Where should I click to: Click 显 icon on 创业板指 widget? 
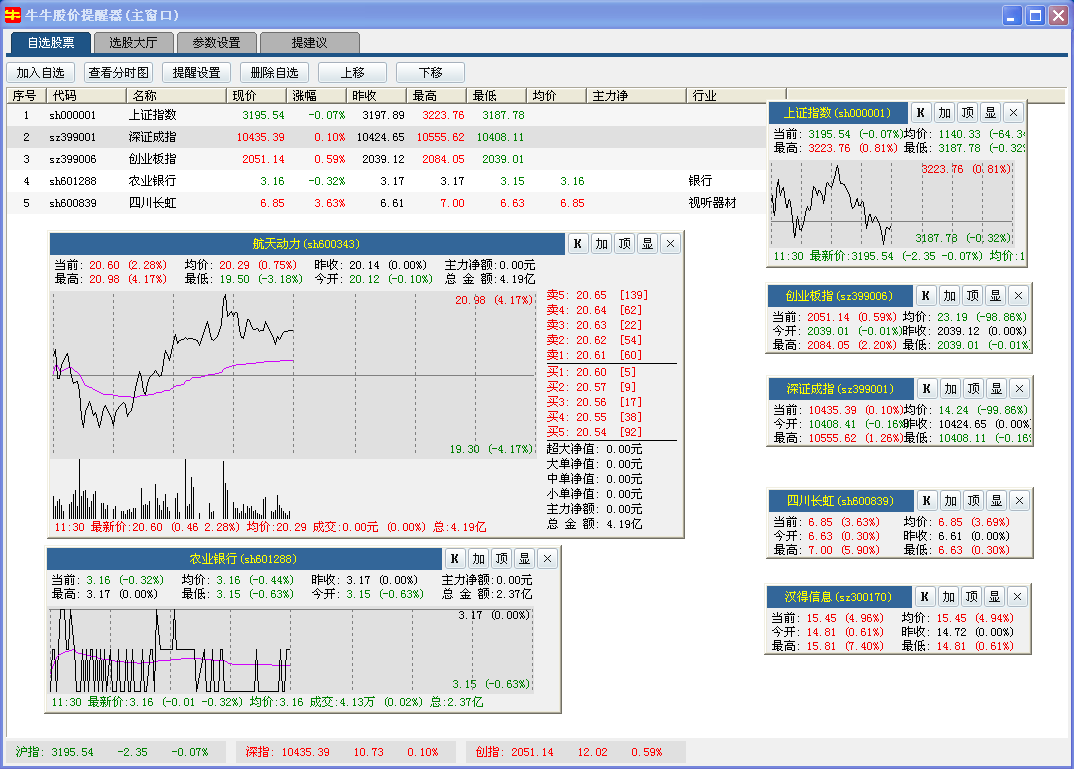pyautogui.click(x=995, y=295)
